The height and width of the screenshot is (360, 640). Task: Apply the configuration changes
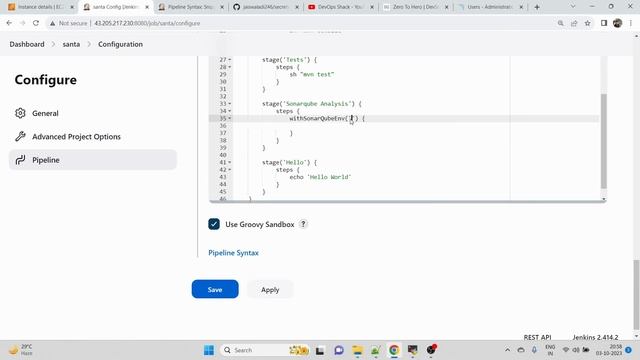(270, 289)
